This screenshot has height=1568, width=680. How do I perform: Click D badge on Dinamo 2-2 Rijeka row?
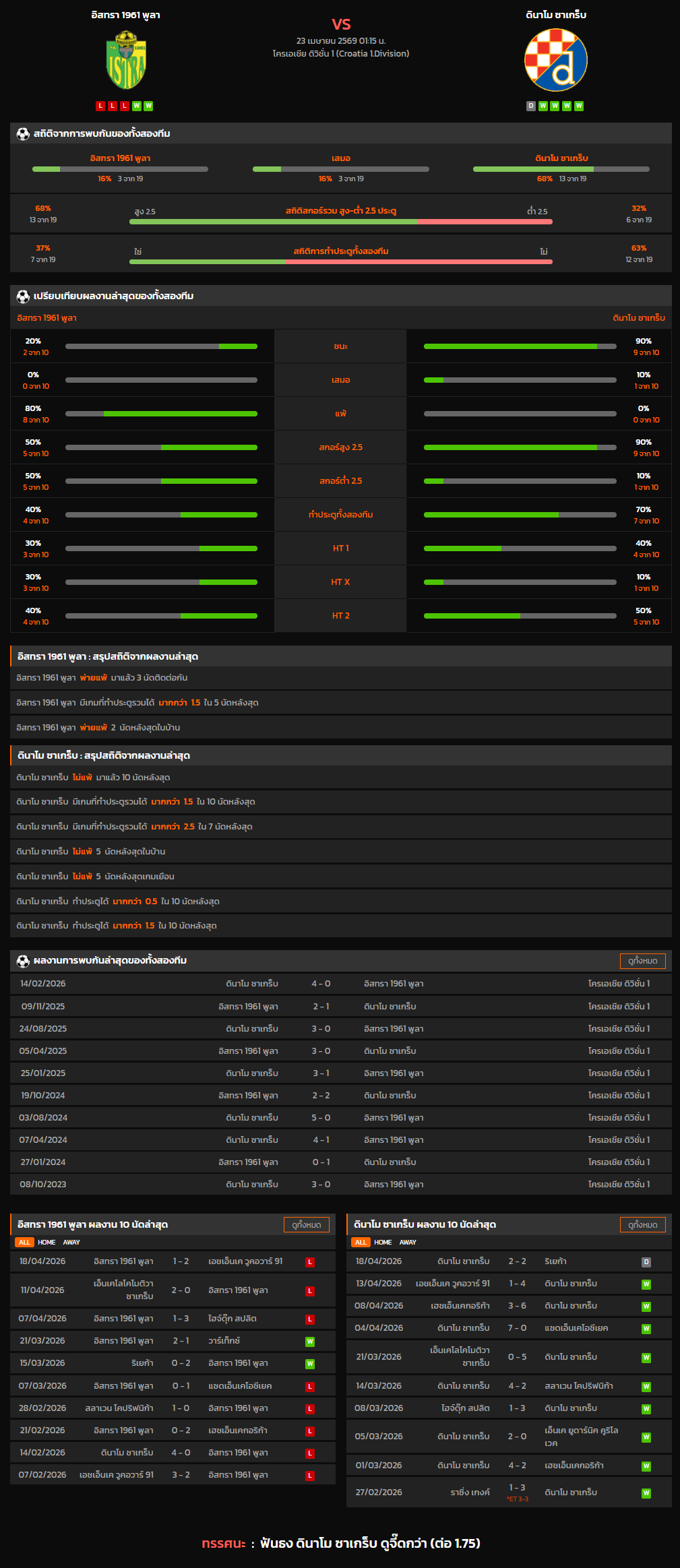coord(646,1261)
